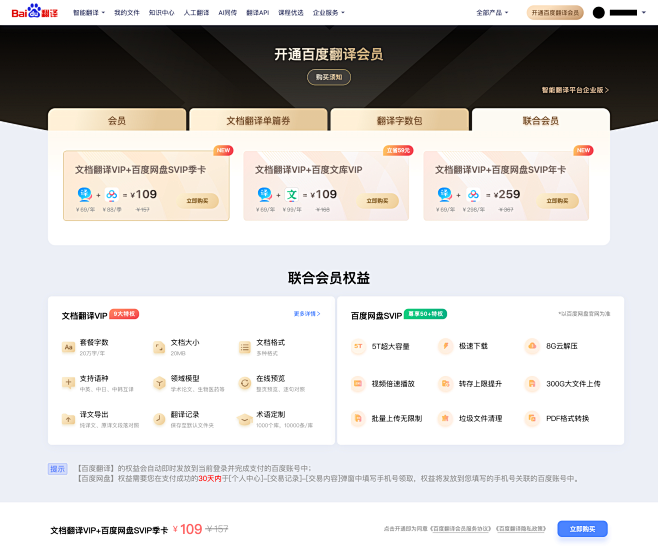Screen dimensions: 658x548
Task: Open 百度翻译会员服务协议 link
Action: 460,529
